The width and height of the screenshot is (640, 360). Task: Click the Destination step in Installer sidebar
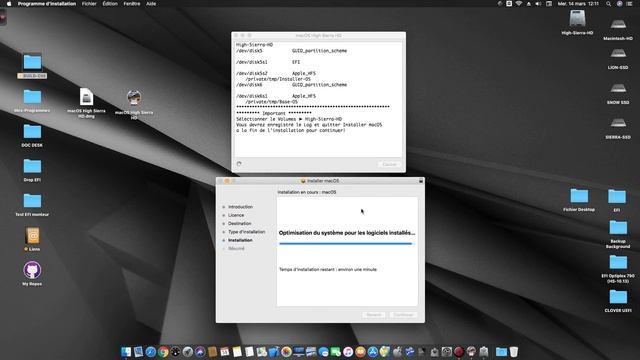240,224
